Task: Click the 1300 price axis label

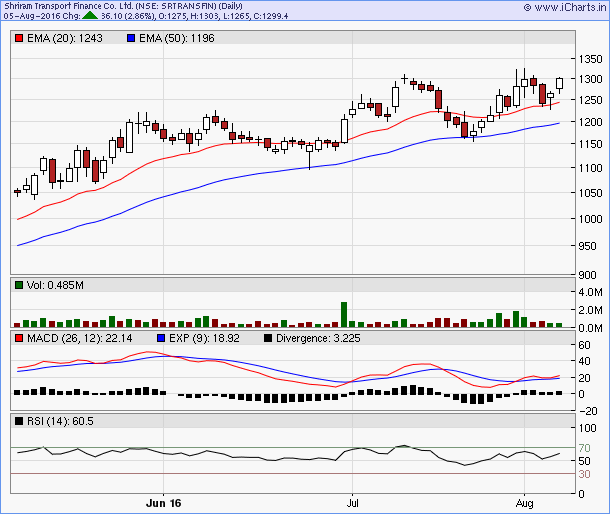Action: click(x=590, y=79)
